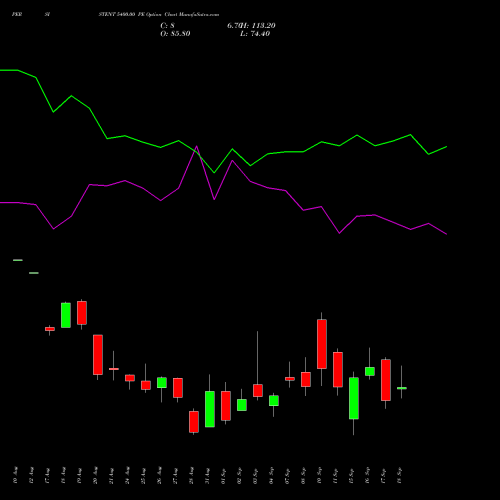Screen dimensions: 500x500
Task: Click the '24 Aug' date label on axis
Action: pos(128,476)
